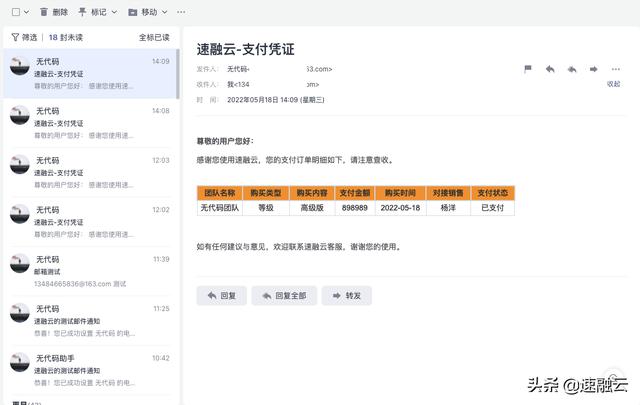The image size is (640, 405).
Task: Click the 已支付 status cell
Action: (x=493, y=208)
